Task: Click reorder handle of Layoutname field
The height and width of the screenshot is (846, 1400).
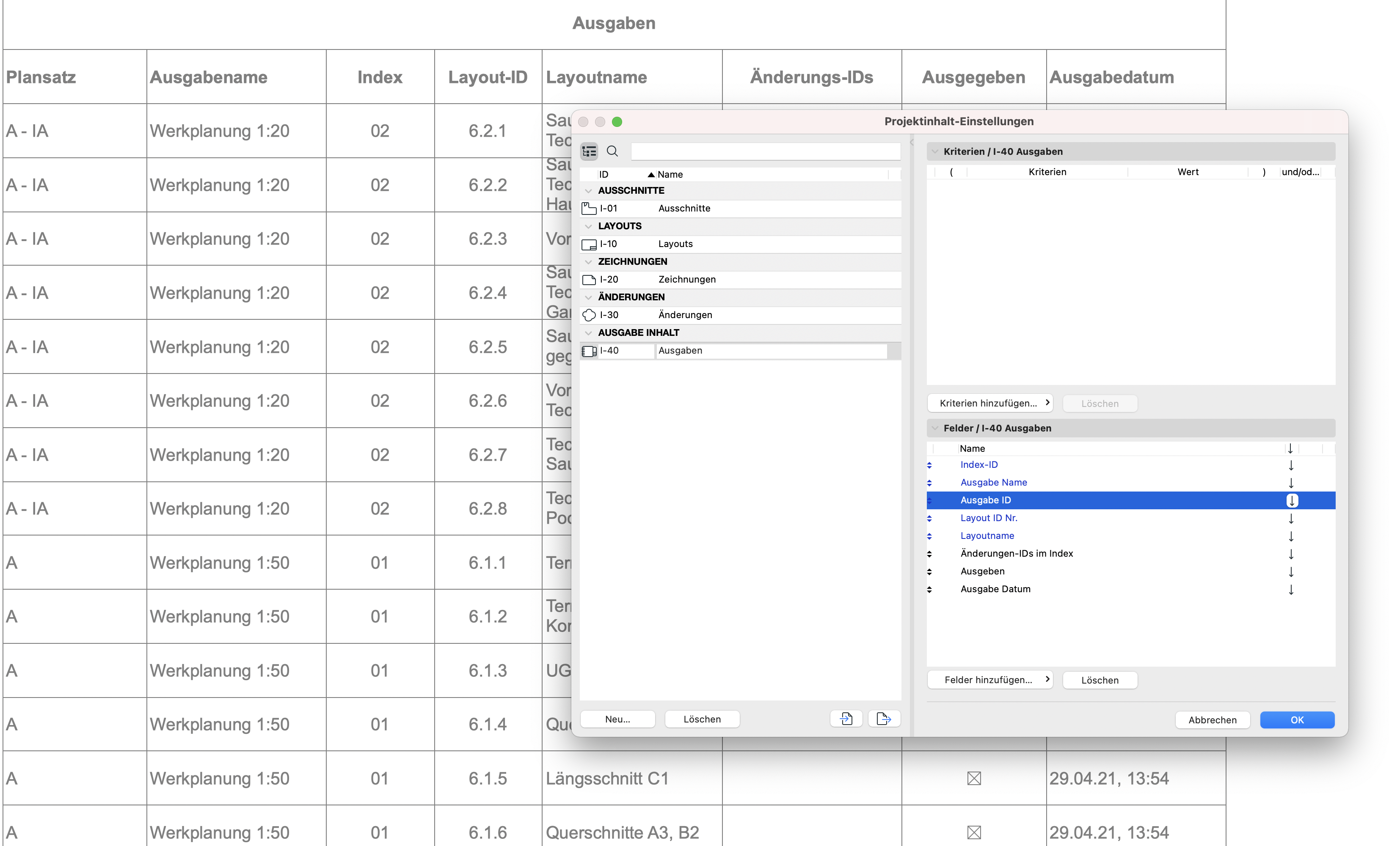Action: (x=929, y=536)
